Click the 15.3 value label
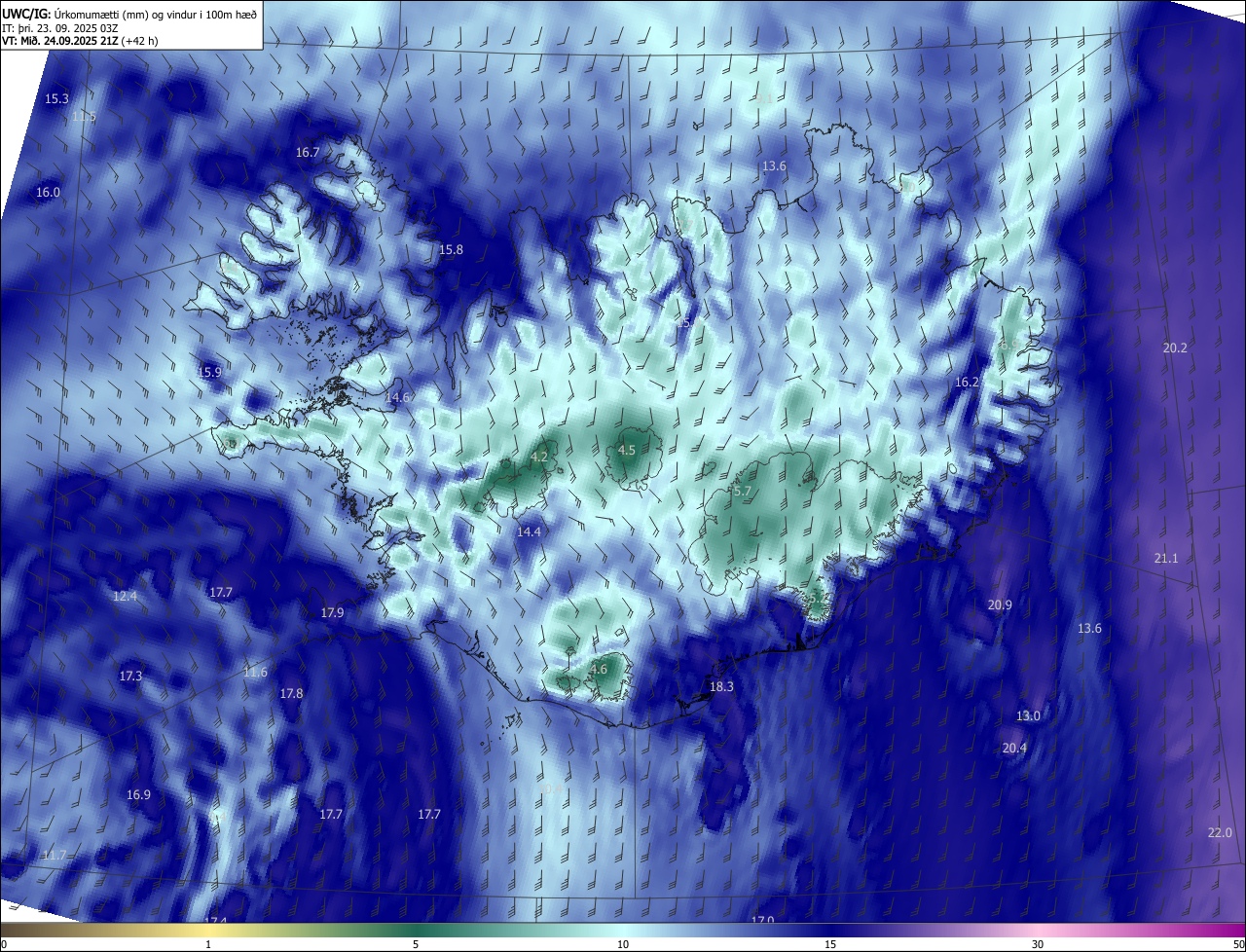The image size is (1246, 952). (x=56, y=99)
